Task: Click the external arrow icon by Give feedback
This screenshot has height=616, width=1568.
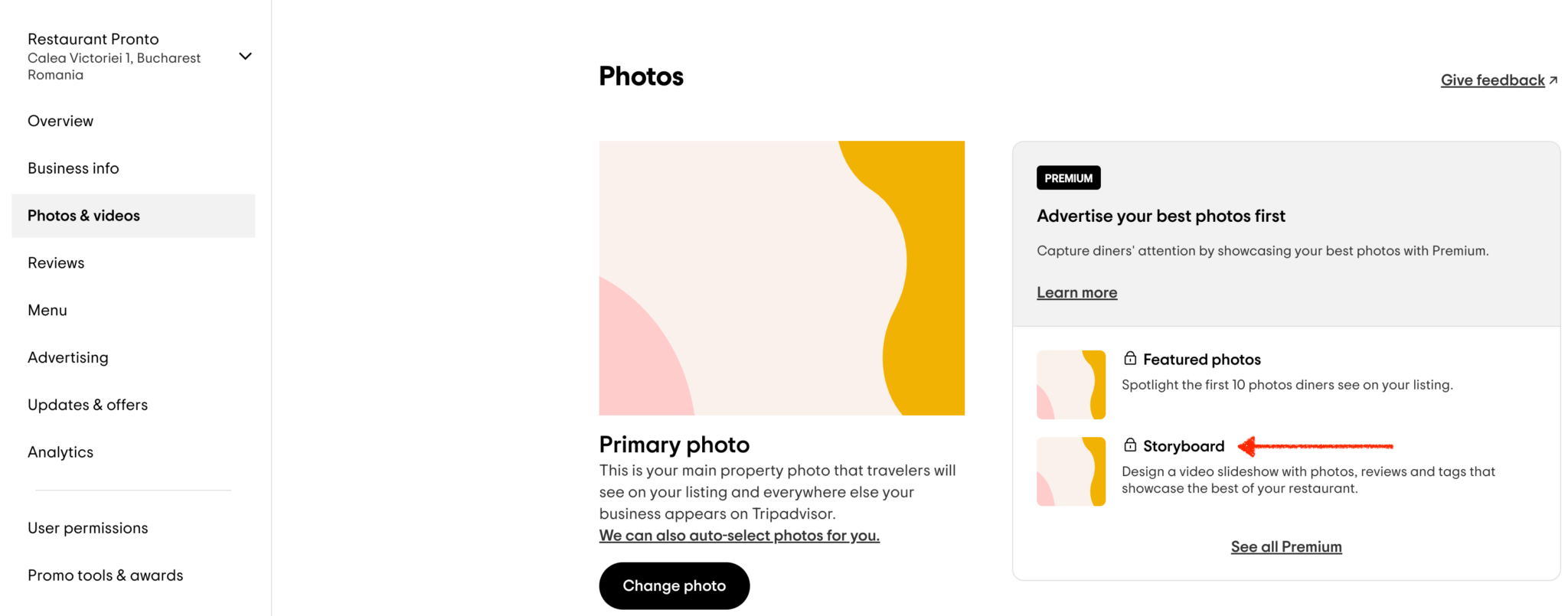Action: tap(1553, 80)
